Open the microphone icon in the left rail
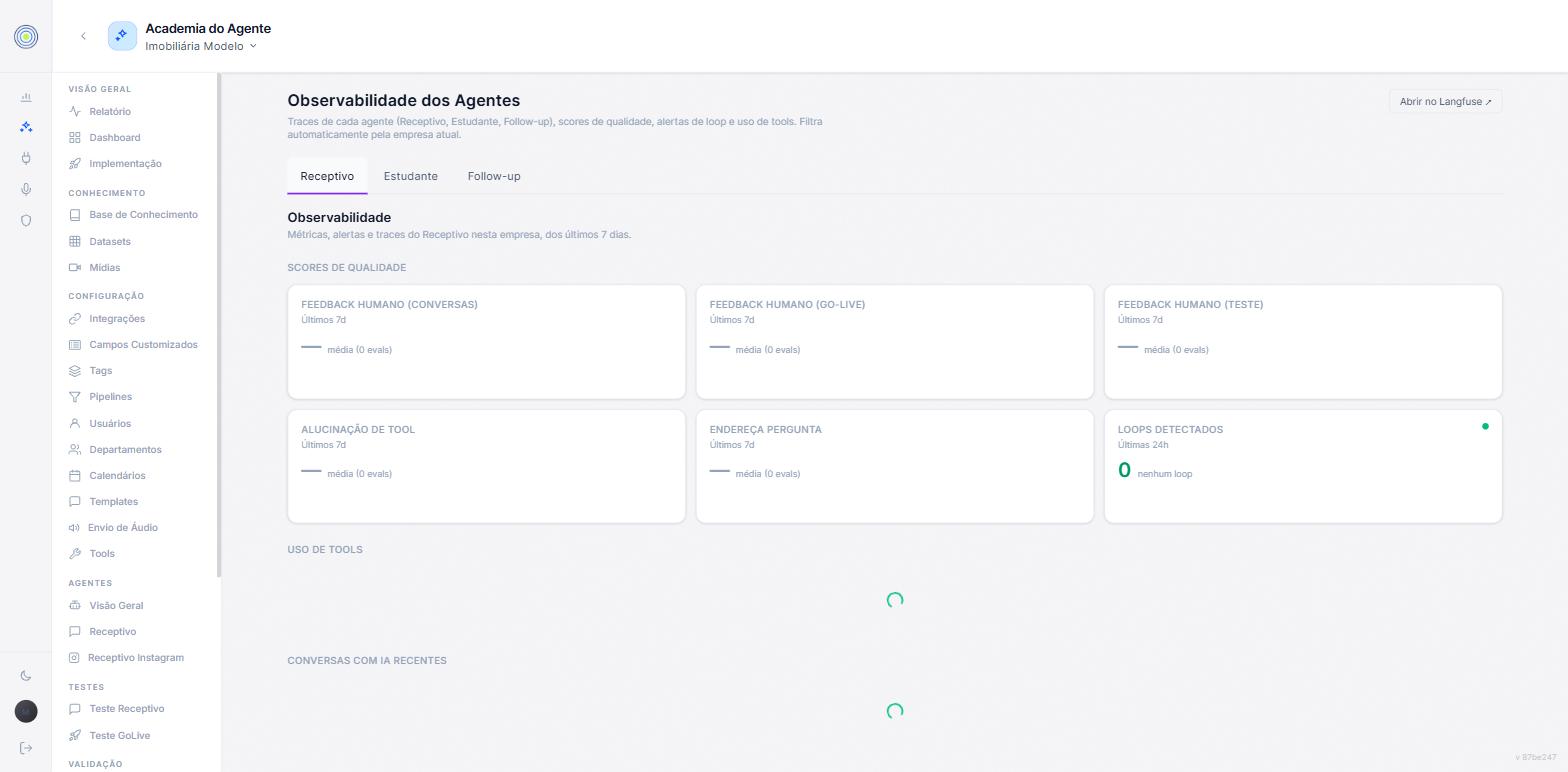The image size is (1568, 772). click(26, 189)
